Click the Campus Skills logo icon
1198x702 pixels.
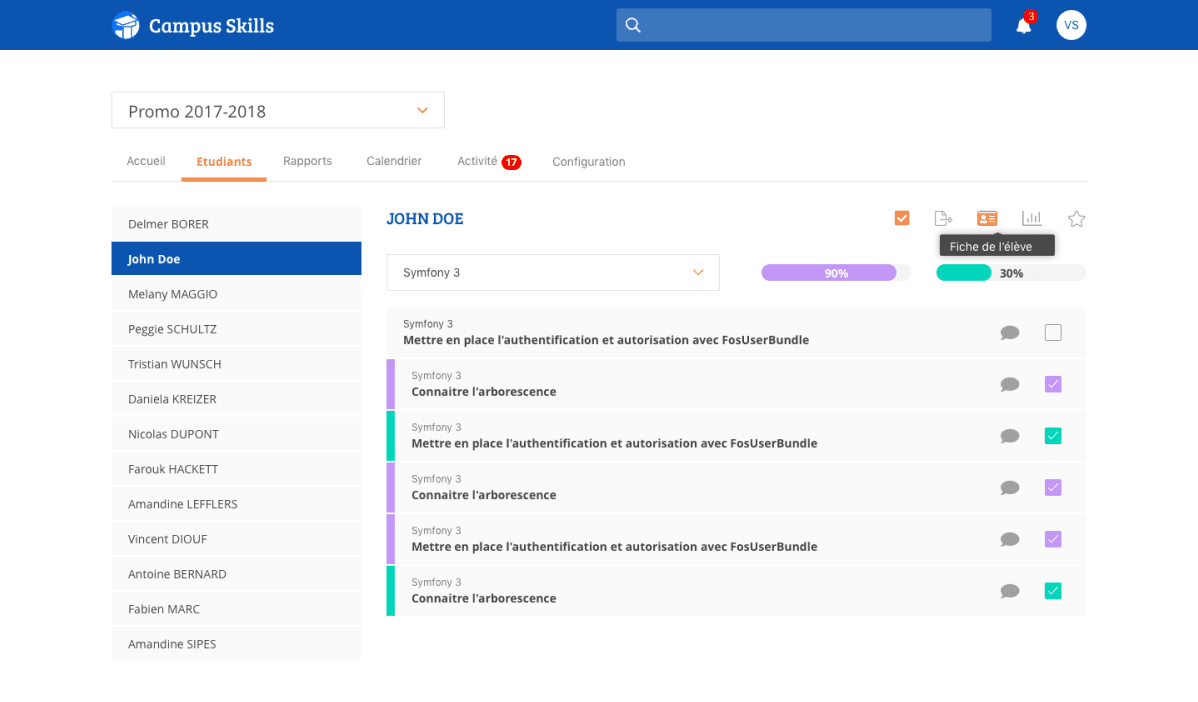[x=126, y=25]
